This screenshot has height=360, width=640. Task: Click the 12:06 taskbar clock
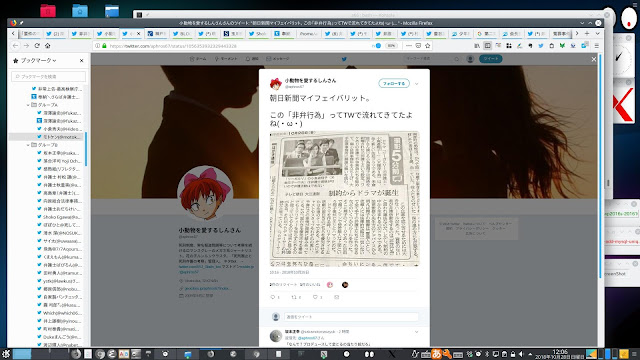tap(560, 354)
